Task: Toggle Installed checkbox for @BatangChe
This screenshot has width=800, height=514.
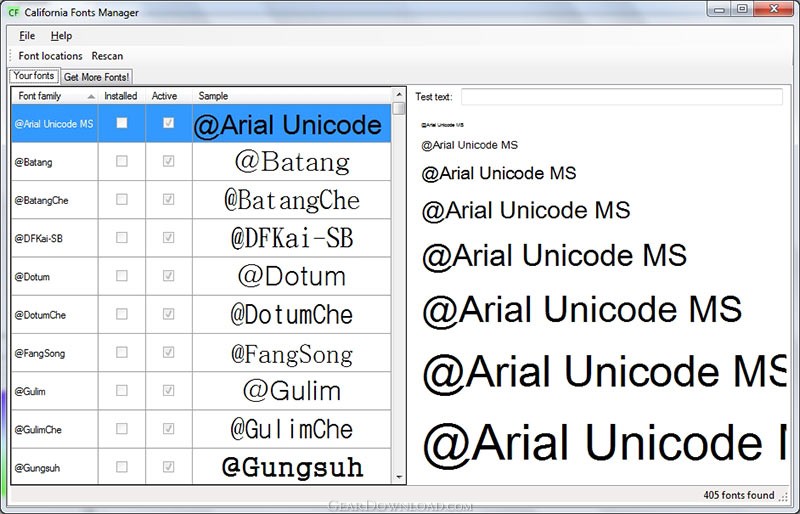Action: click(121, 200)
